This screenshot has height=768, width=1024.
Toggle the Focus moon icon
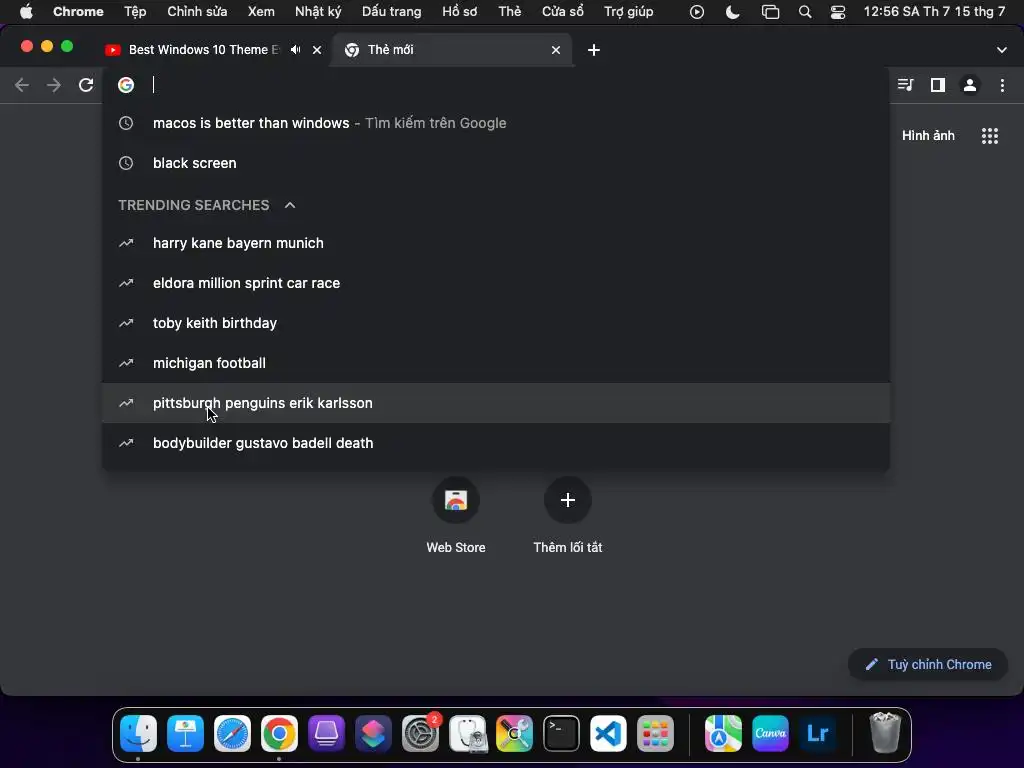733,12
